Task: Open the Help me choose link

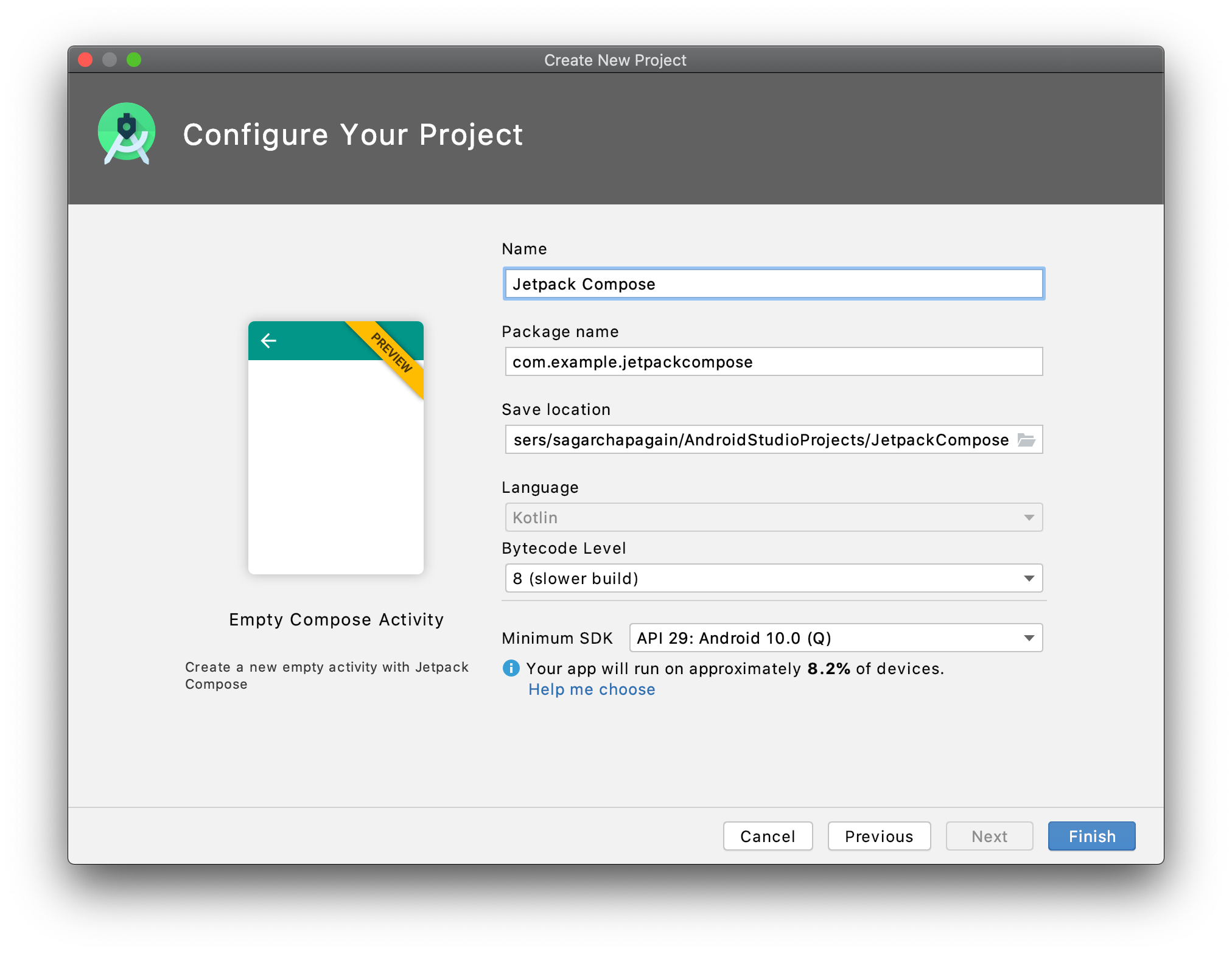Action: (592, 689)
